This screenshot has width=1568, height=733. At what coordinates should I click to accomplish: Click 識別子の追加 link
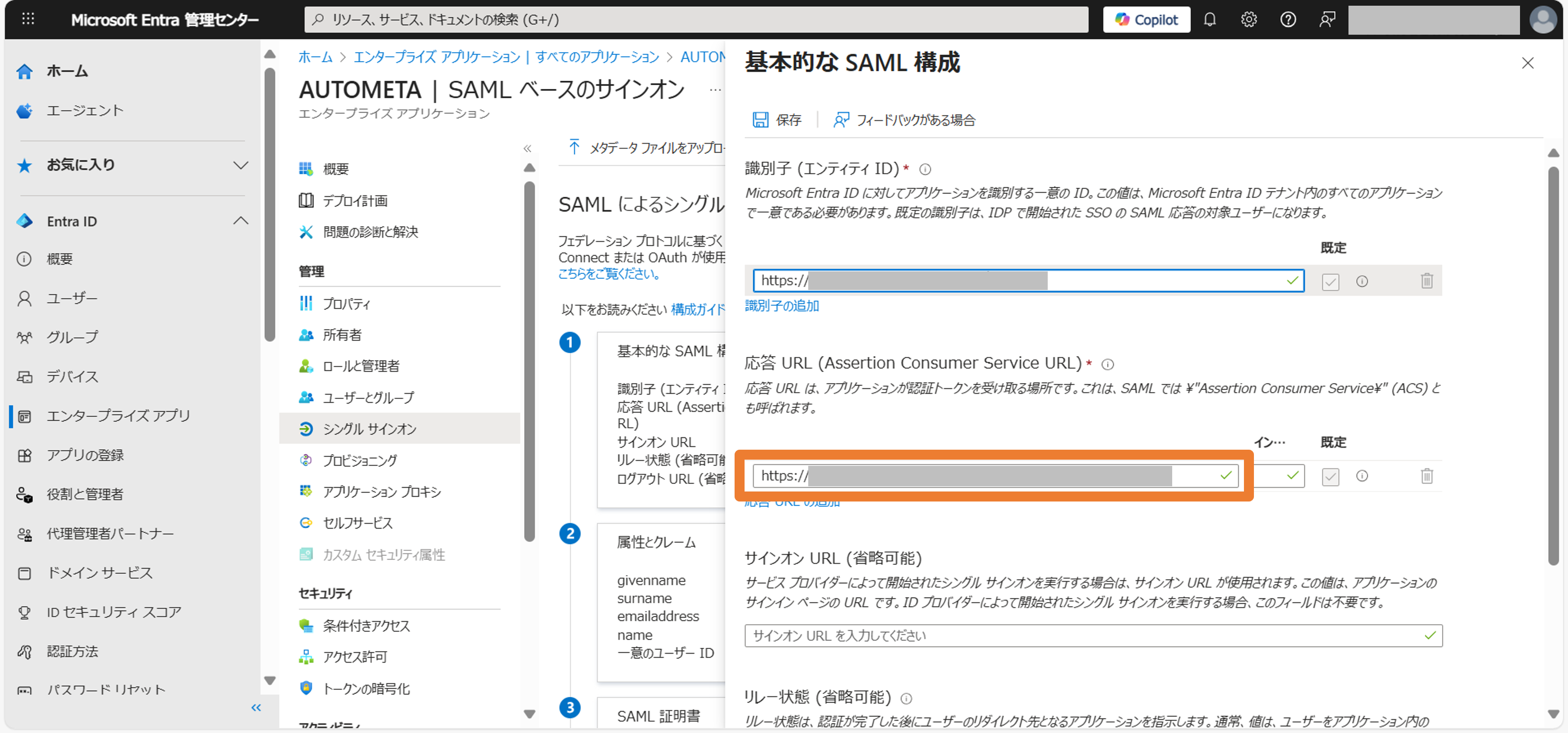point(782,306)
